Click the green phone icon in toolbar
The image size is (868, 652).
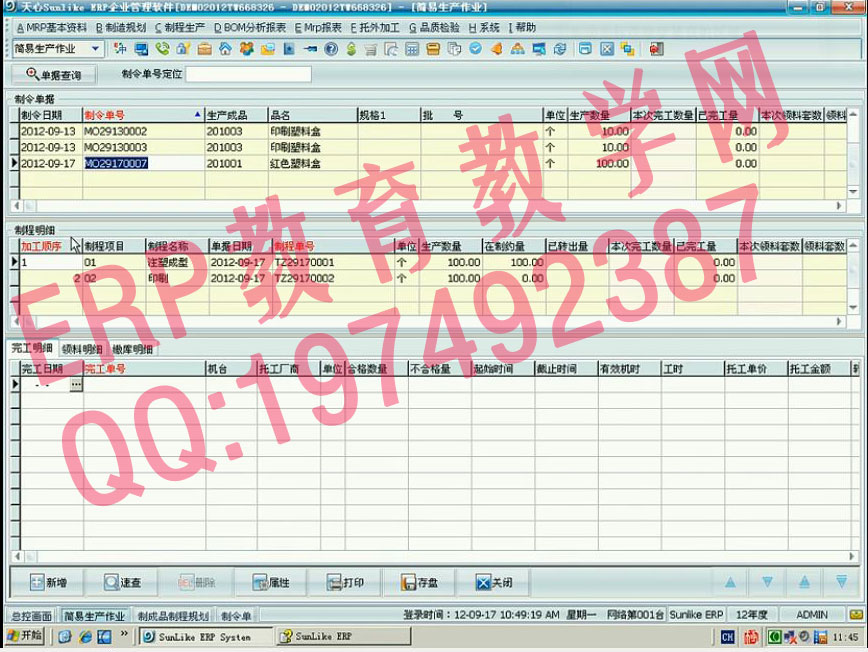click(x=162, y=49)
